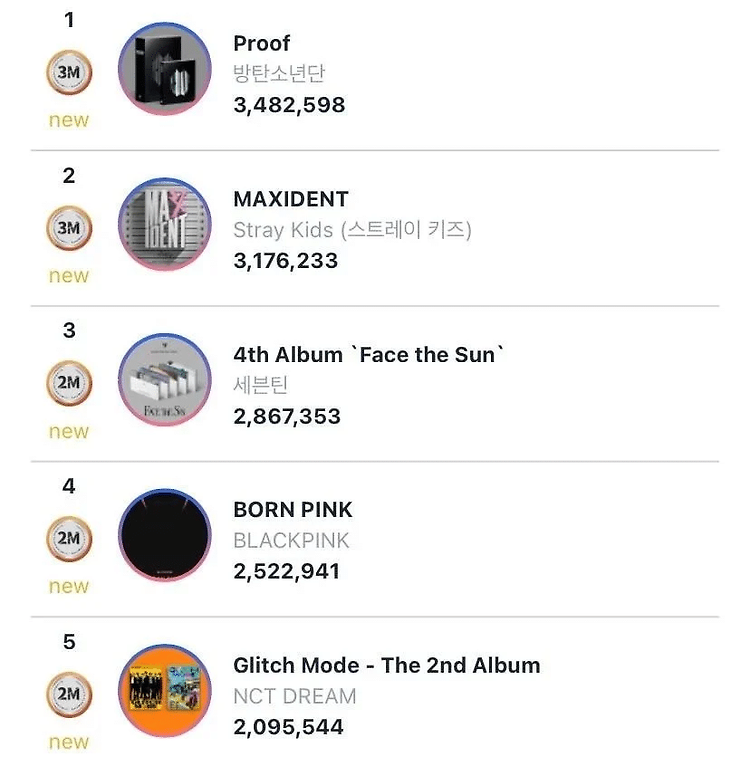Open the Stray Kids artist name

(352, 230)
